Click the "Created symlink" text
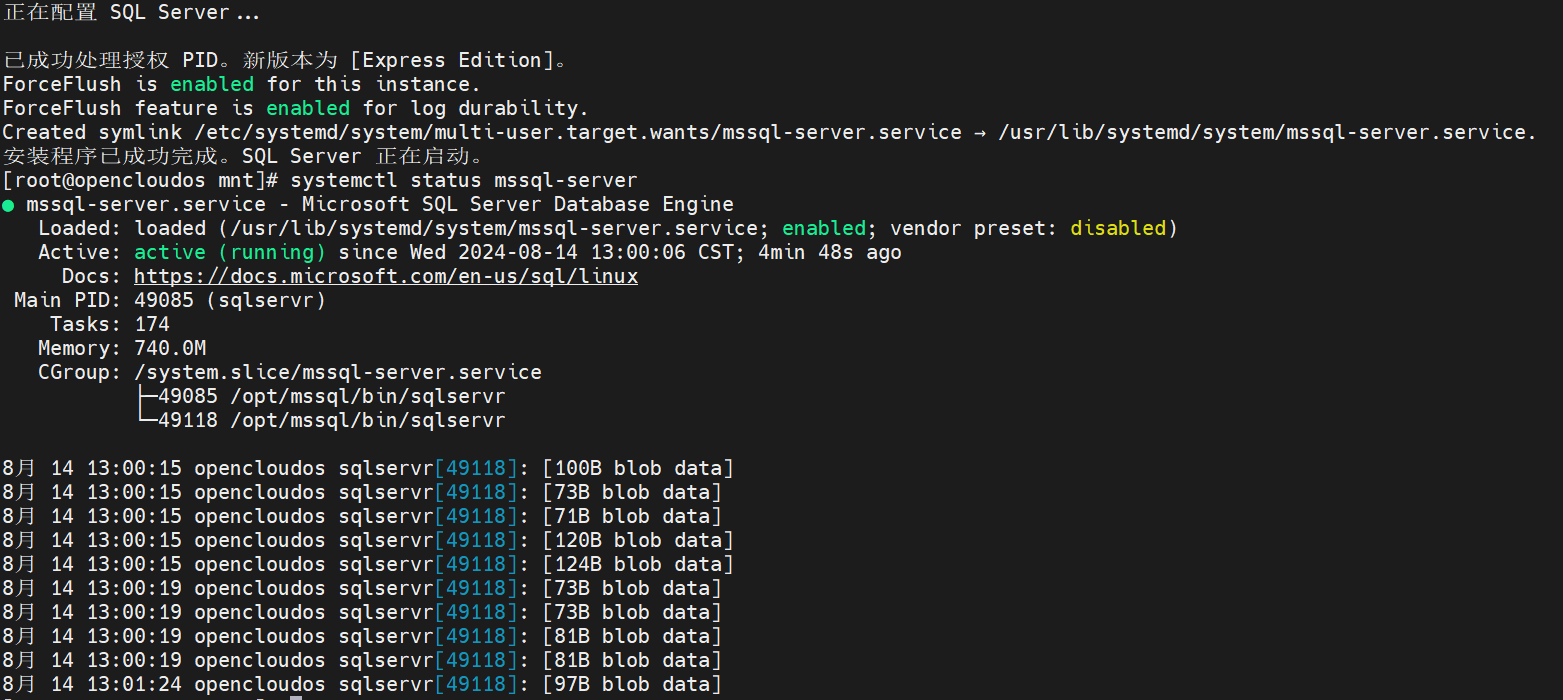The width and height of the screenshot is (1563, 700). 86,133
